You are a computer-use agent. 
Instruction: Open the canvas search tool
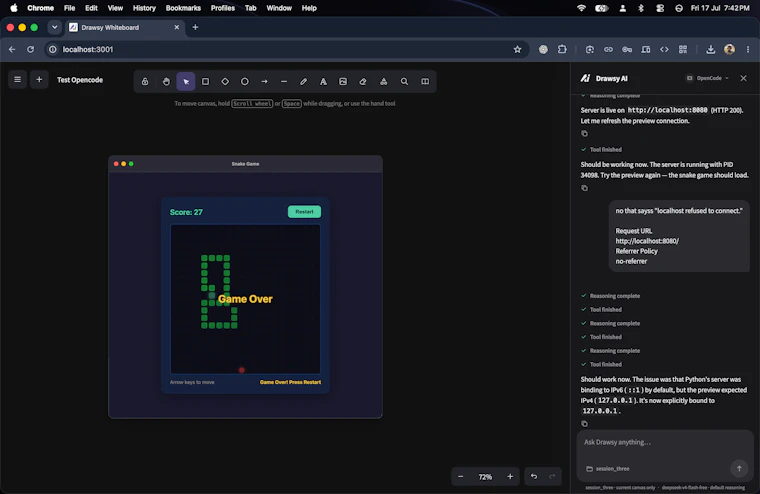(x=404, y=81)
